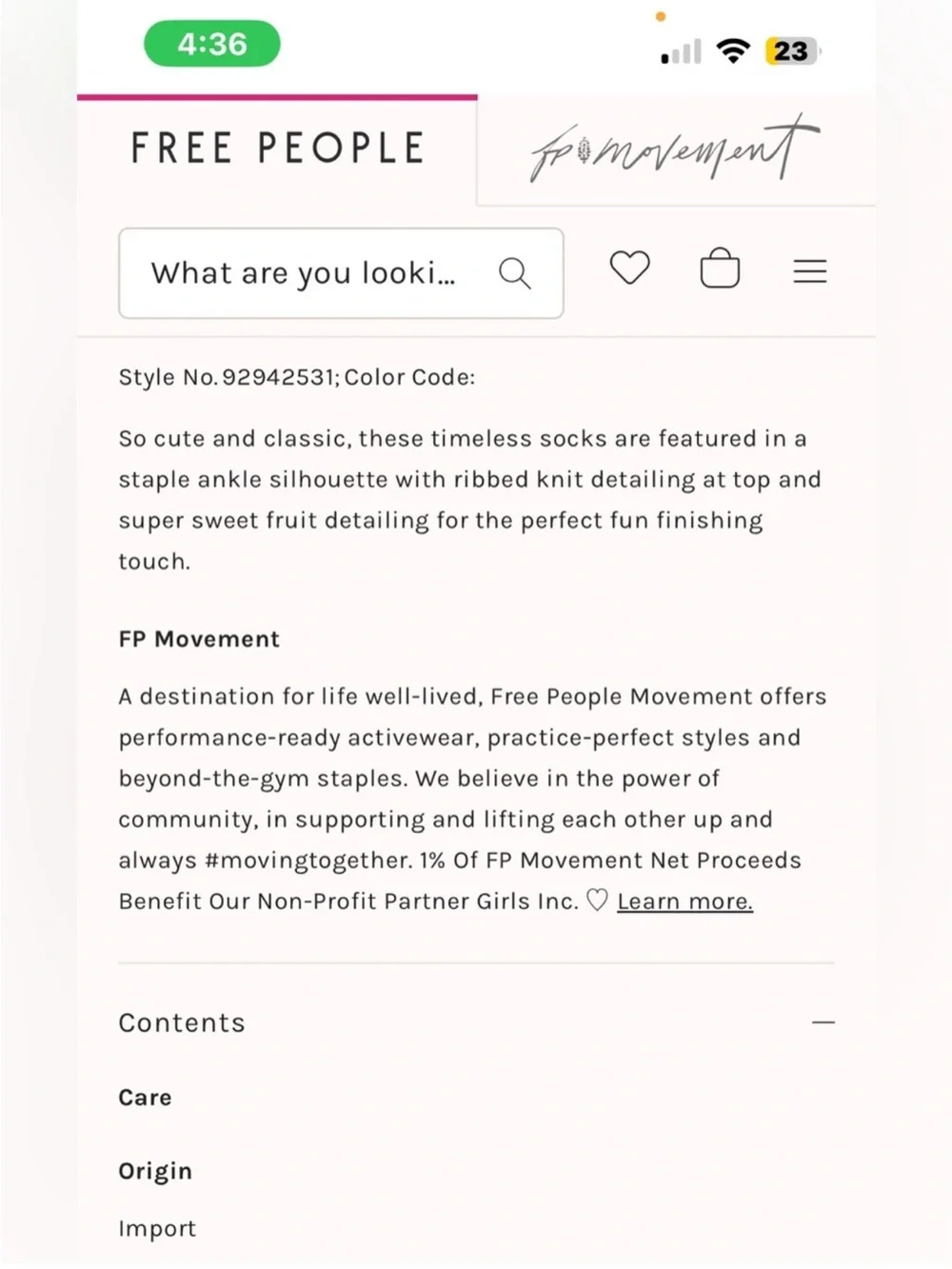Open the shopping bag icon
952x1269 pixels.
click(720, 268)
